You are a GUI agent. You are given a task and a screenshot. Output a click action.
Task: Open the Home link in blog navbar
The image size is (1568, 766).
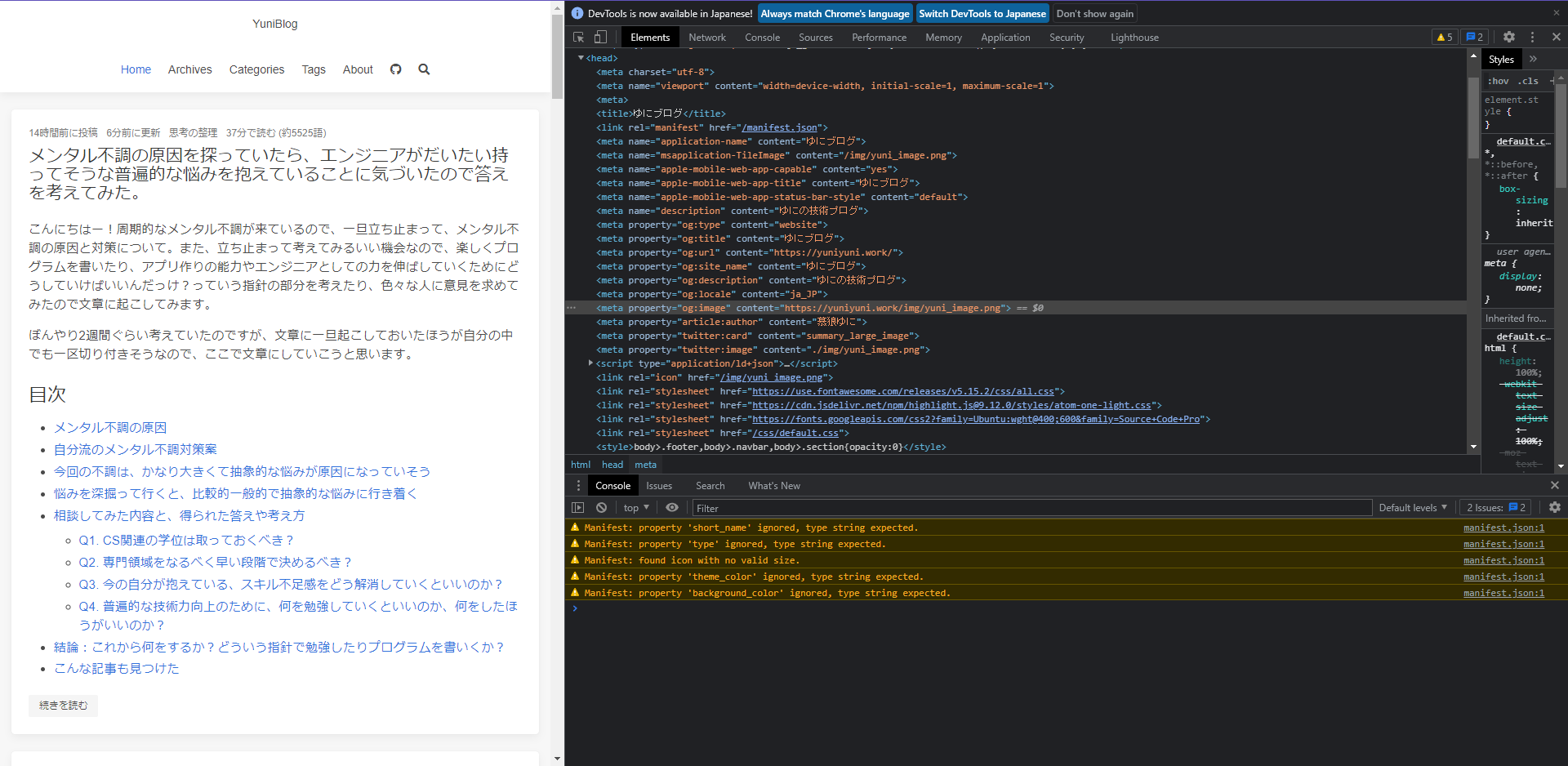136,69
